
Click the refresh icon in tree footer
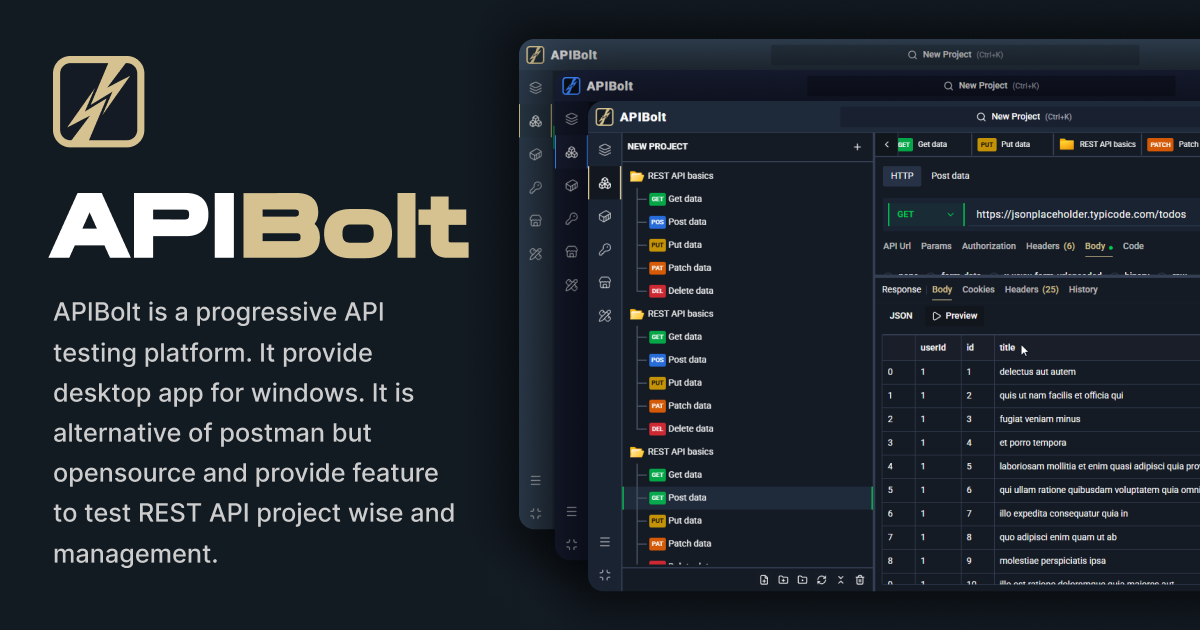pyautogui.click(x=821, y=580)
